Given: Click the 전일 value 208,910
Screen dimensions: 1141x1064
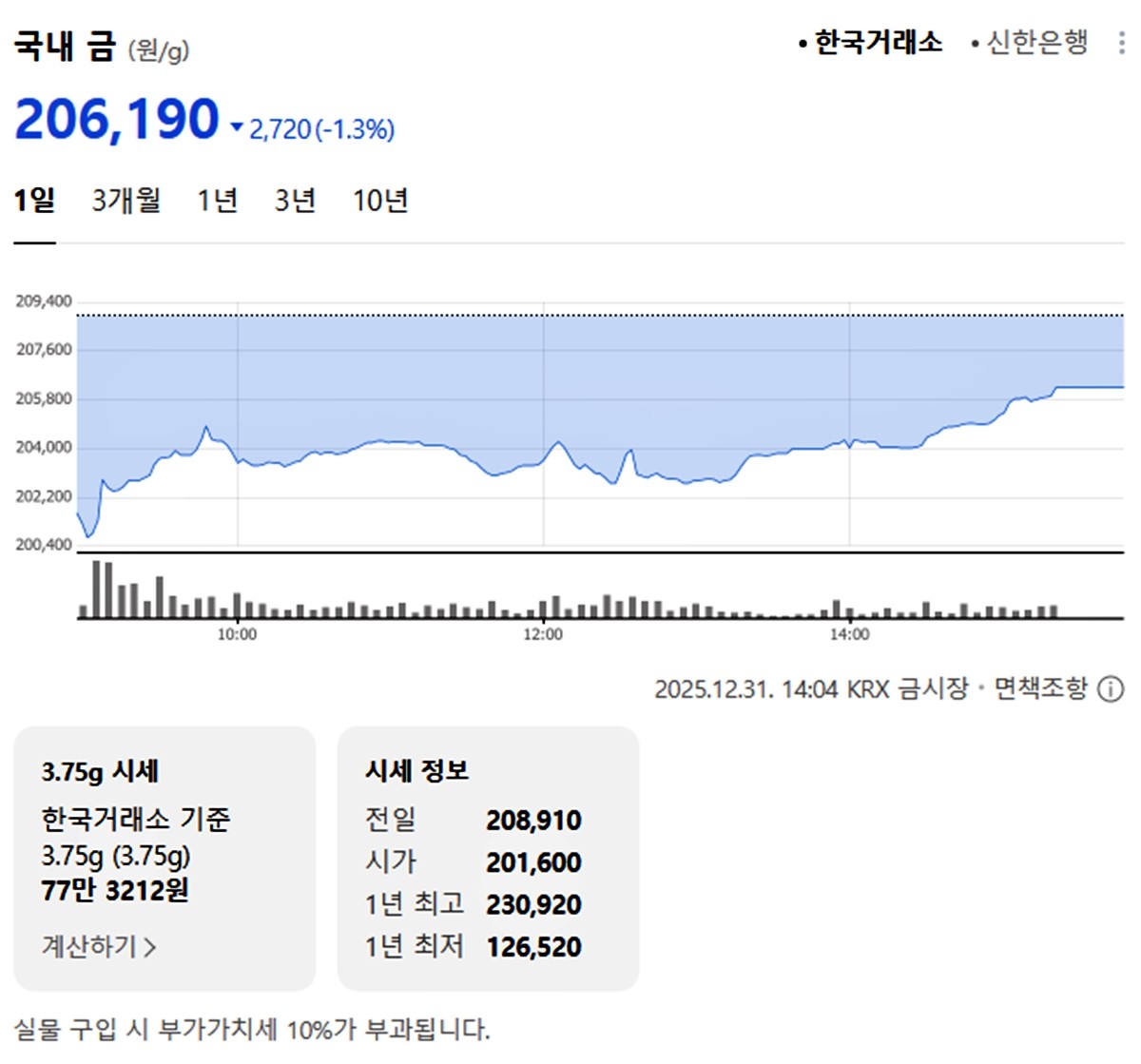Looking at the screenshot, I should [x=535, y=820].
